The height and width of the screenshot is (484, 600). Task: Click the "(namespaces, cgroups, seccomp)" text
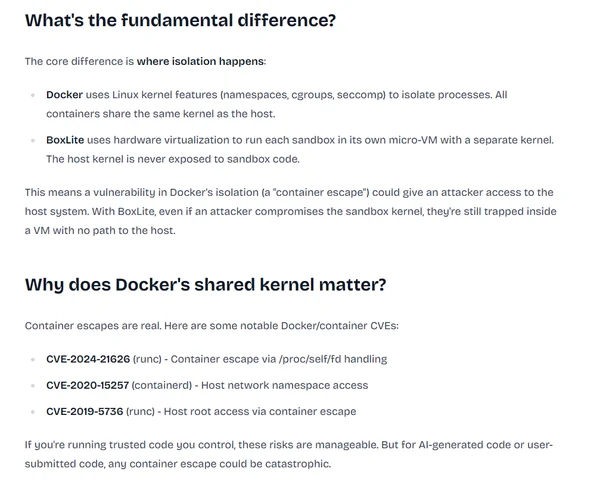click(x=281, y=95)
